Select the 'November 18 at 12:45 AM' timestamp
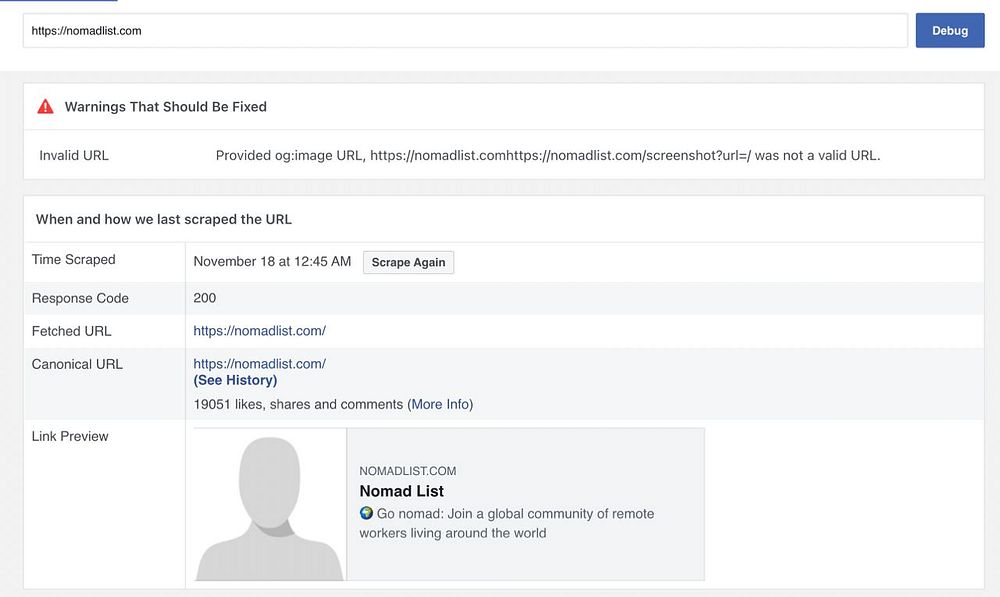 click(272, 262)
